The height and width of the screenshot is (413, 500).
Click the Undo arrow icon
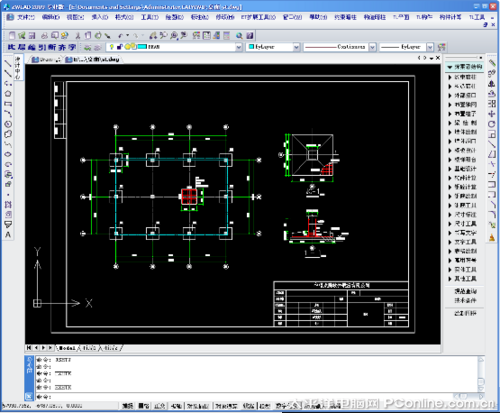click(x=120, y=35)
